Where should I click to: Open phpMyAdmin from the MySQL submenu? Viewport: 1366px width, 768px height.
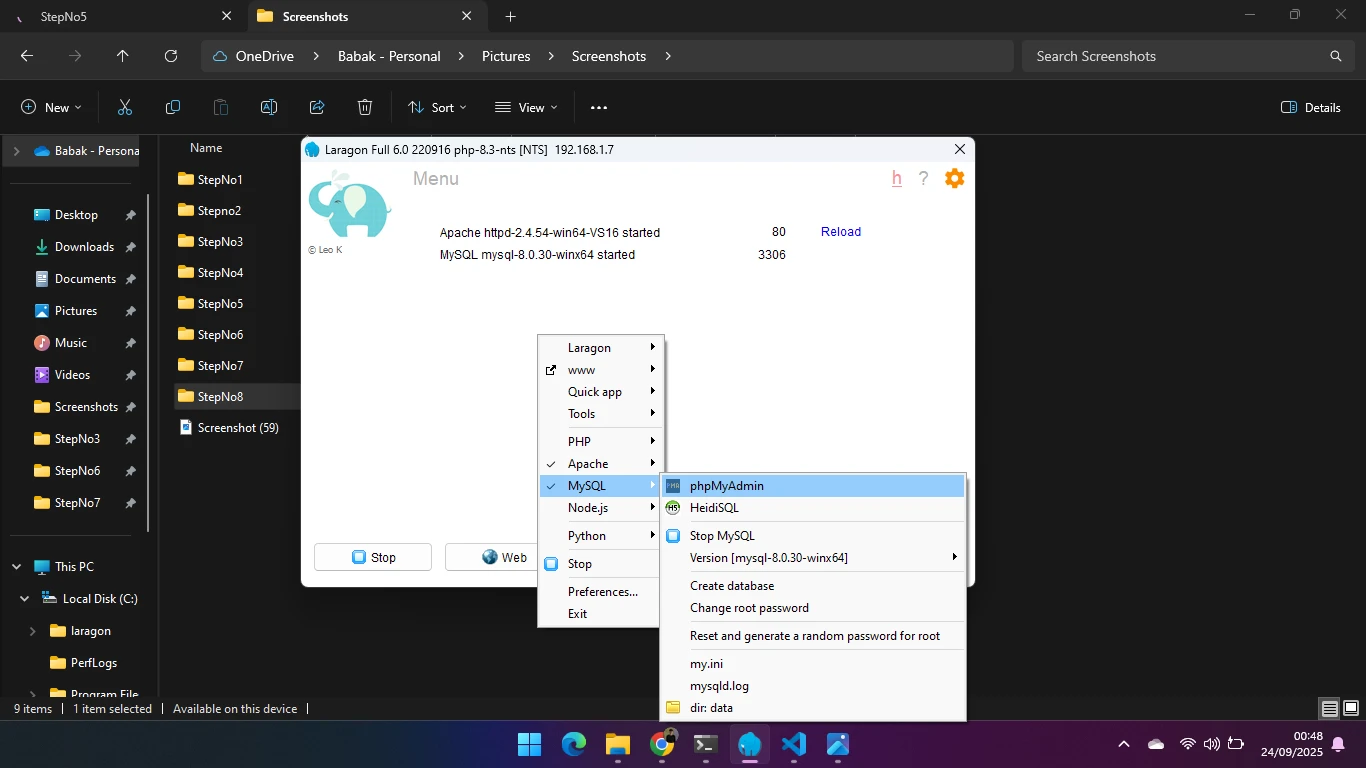[726, 486]
